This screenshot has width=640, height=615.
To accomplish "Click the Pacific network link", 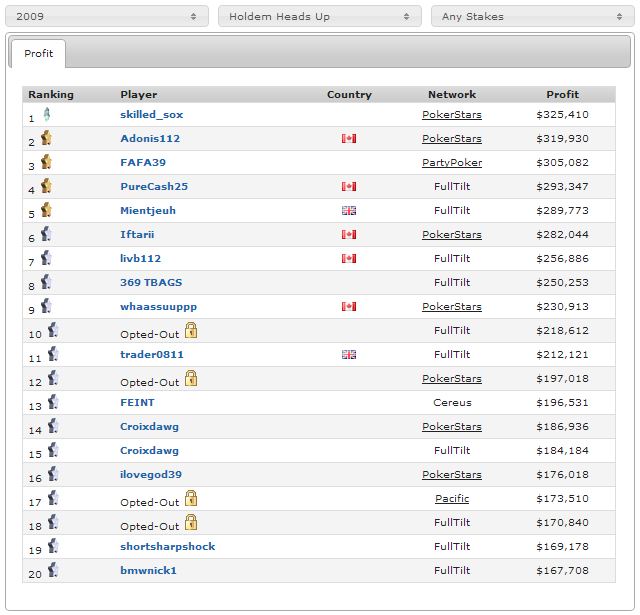I will (452, 499).
